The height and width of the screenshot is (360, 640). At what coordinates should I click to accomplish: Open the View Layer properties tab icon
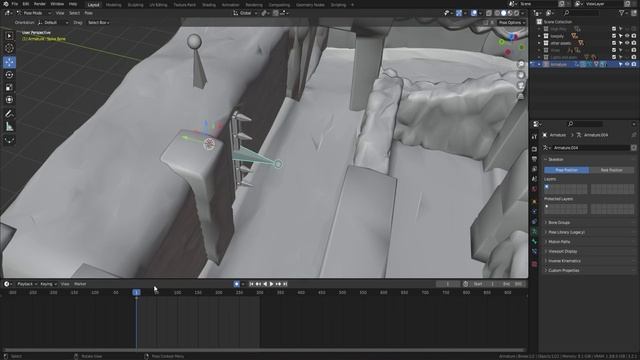point(534,169)
